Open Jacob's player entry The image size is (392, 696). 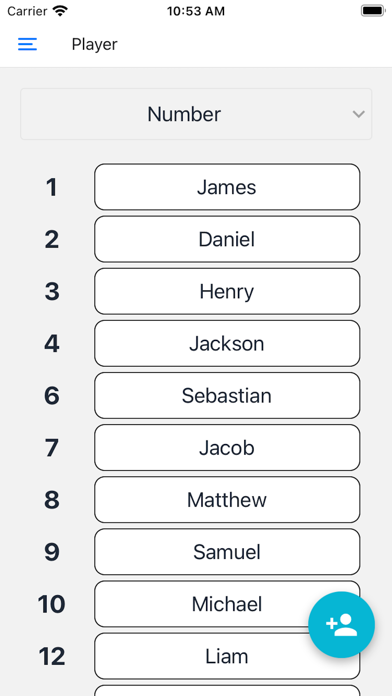(x=227, y=447)
